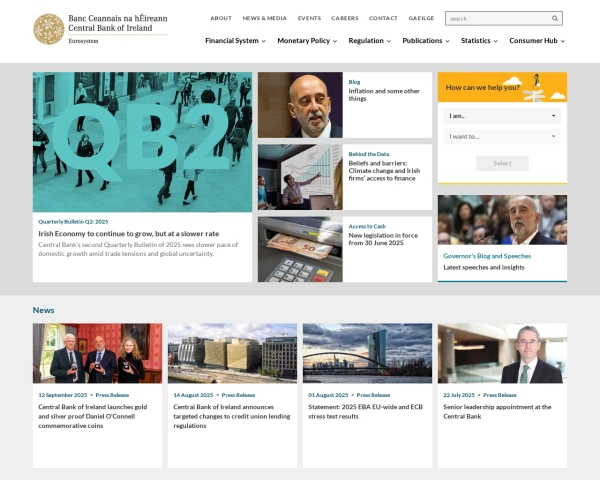This screenshot has height=480, width=600.
Task: Open the Contact page
Action: click(x=383, y=18)
